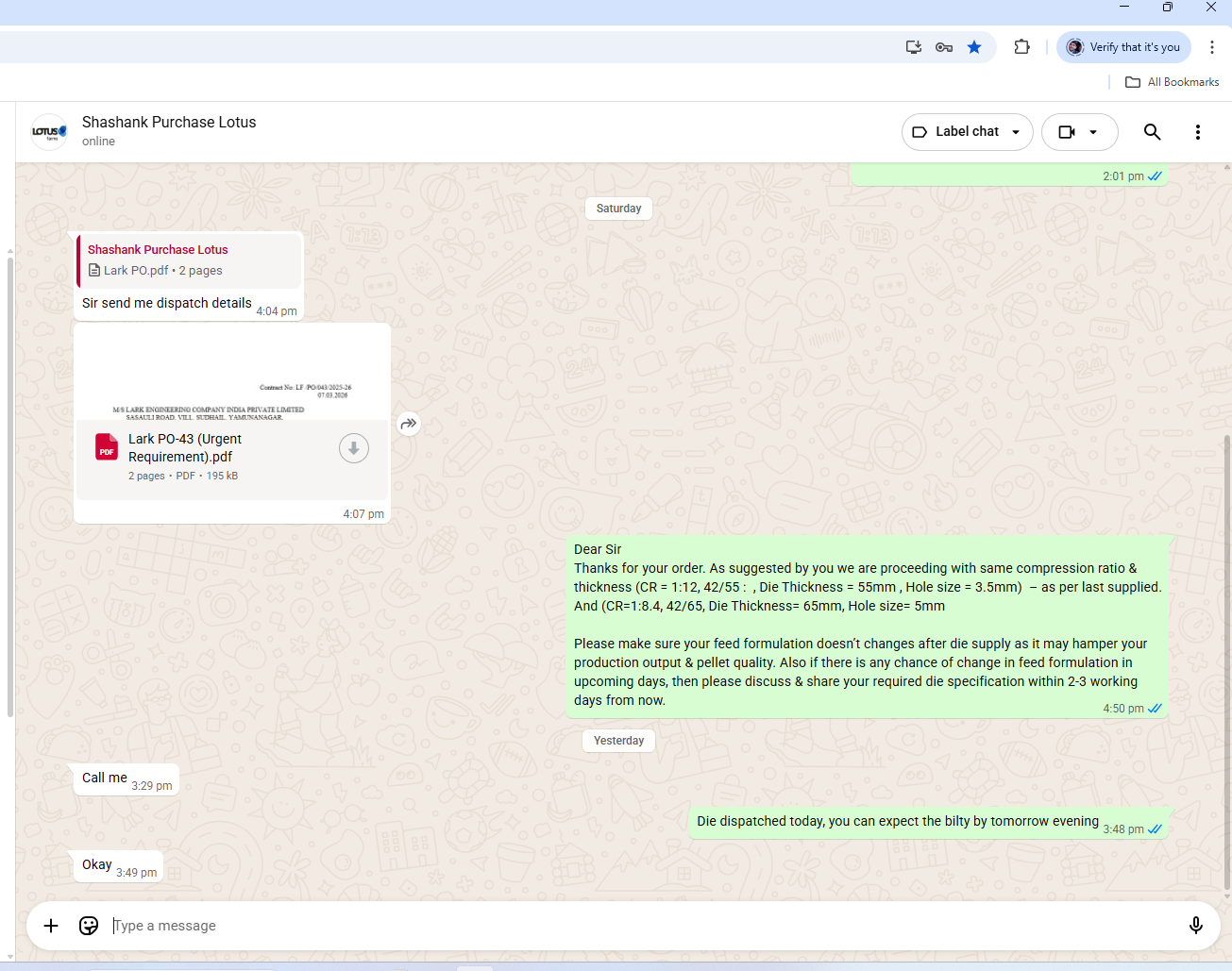
Task: Click the Lark PO-43 PDF preview thumbnail
Action: click(232, 373)
